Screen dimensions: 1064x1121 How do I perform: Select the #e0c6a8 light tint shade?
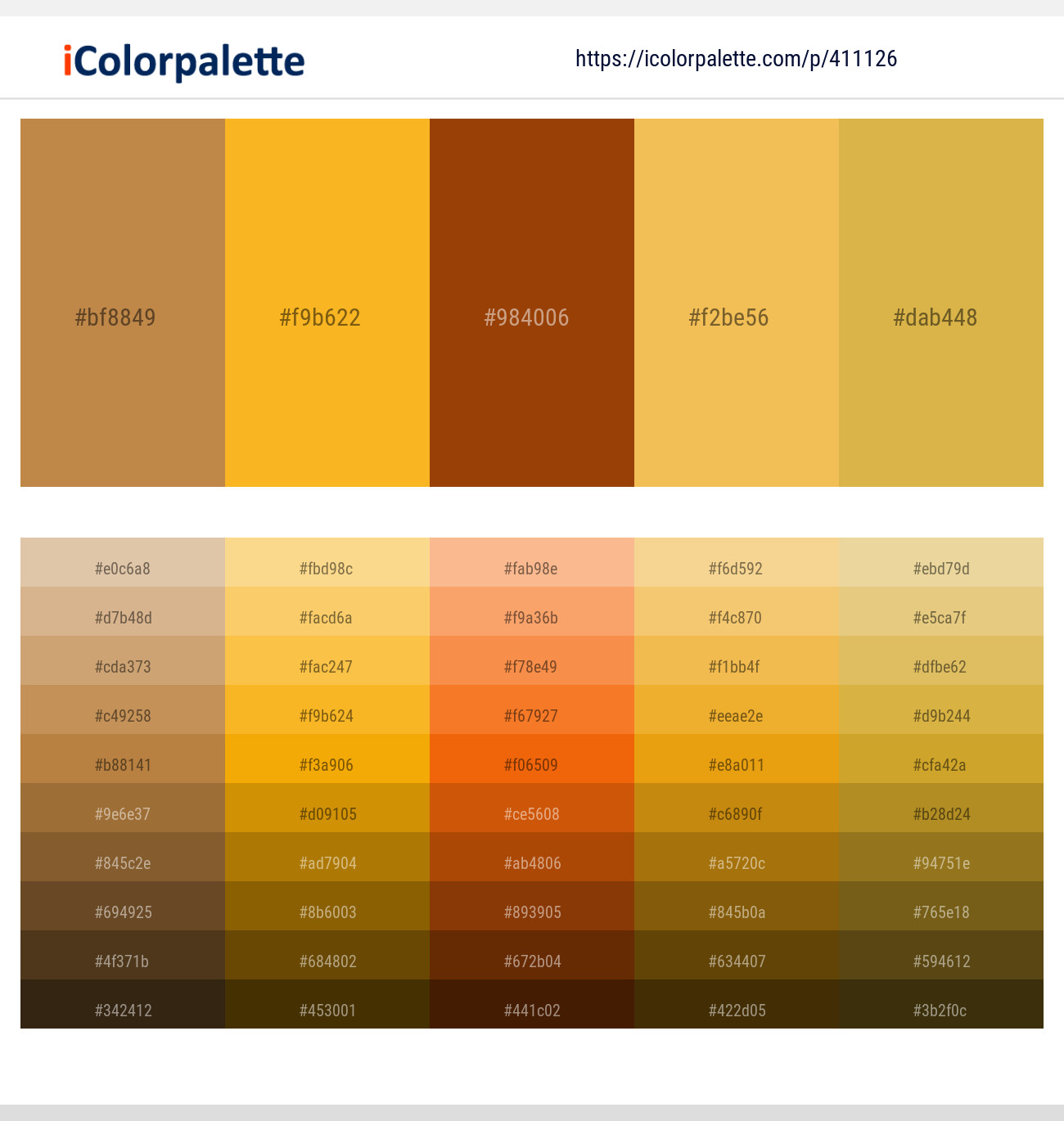(x=123, y=562)
